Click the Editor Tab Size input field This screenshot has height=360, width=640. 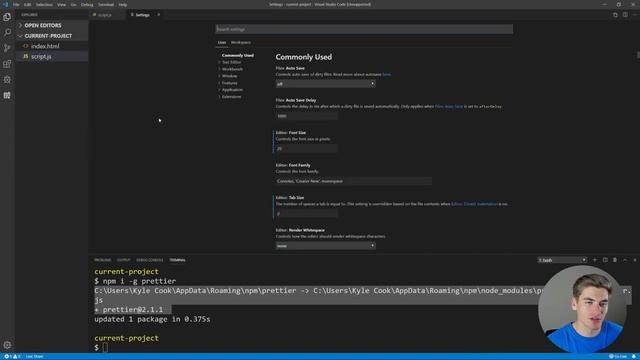coord(307,214)
